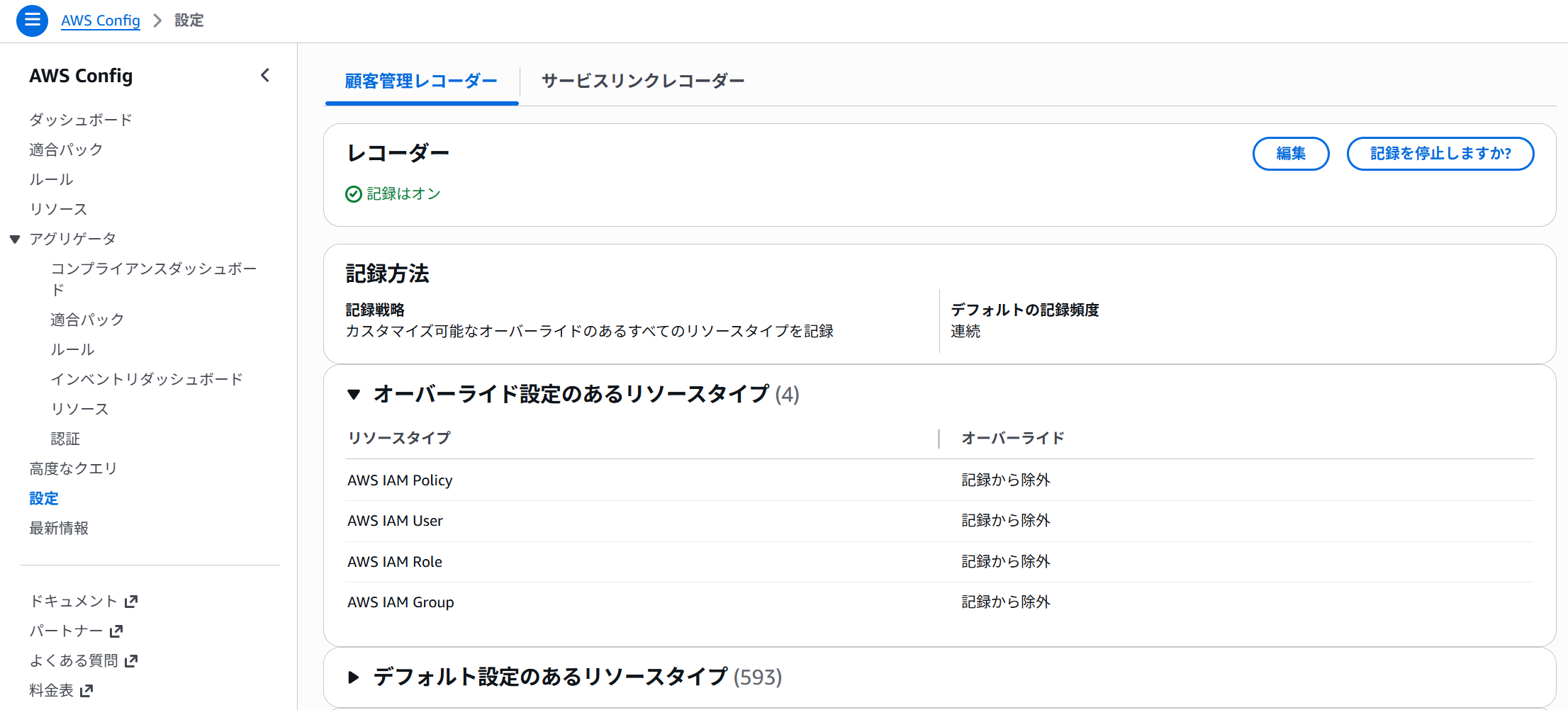Click the external link icon beside ドキュメント
The image size is (1568, 710).
pyautogui.click(x=131, y=602)
